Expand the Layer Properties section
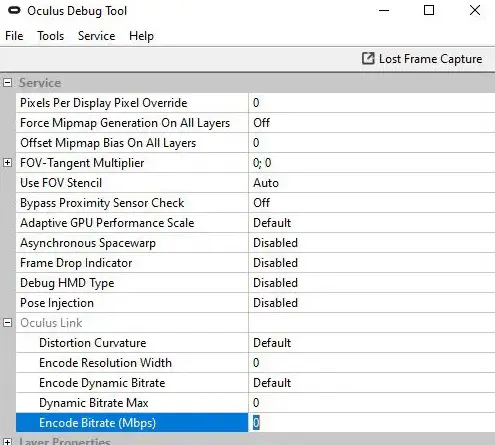 coord(7,442)
